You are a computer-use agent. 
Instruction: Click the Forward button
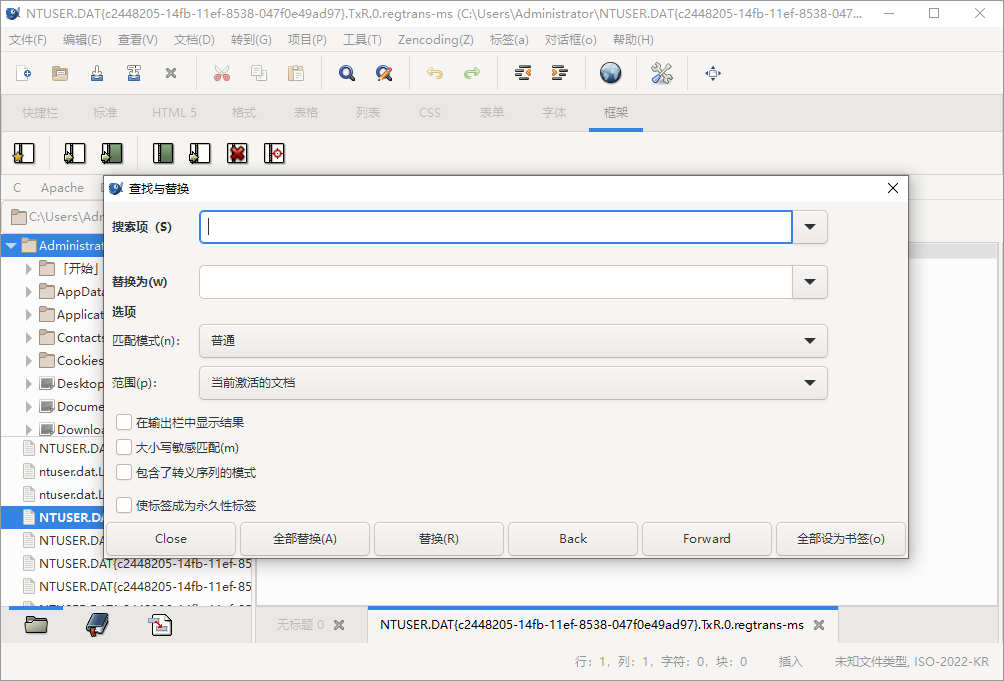click(707, 539)
